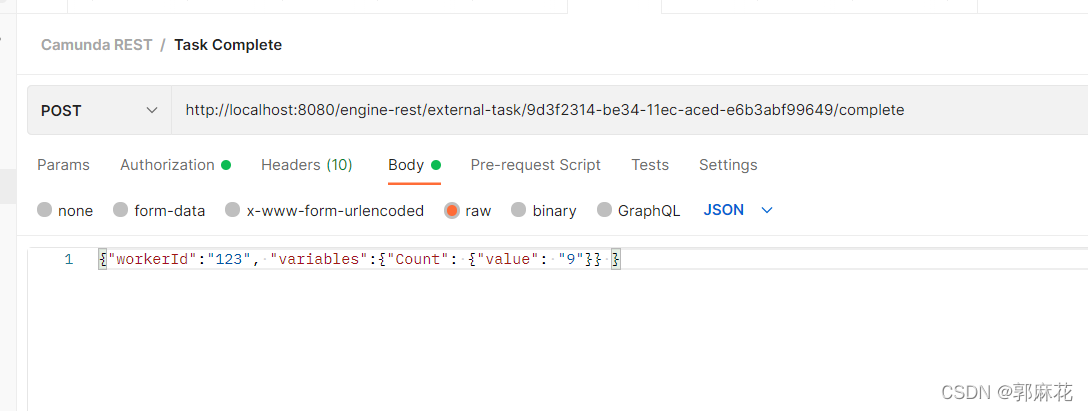Select the form-data radio button
This screenshot has height=411, width=1088.
[x=121, y=210]
